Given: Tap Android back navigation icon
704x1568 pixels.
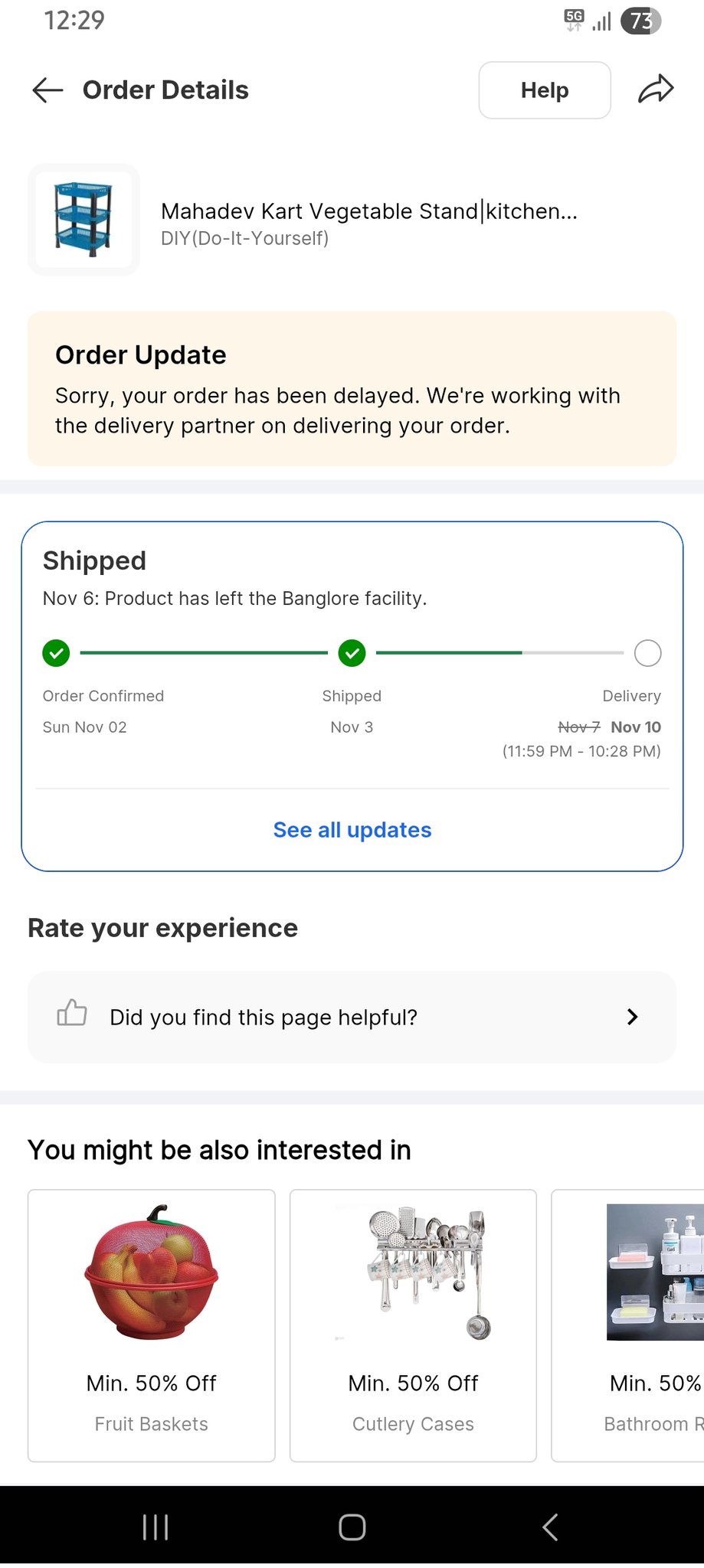Looking at the screenshot, I should coord(549,1527).
